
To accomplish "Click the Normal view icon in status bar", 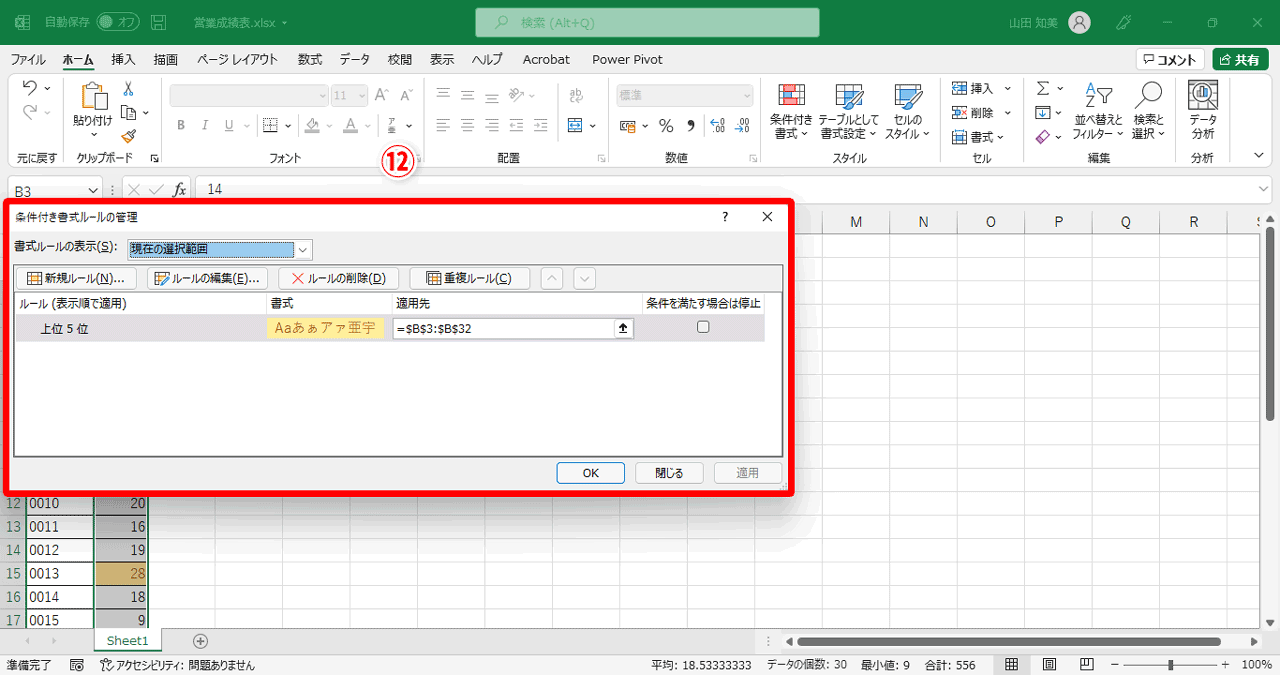I will tap(1012, 665).
